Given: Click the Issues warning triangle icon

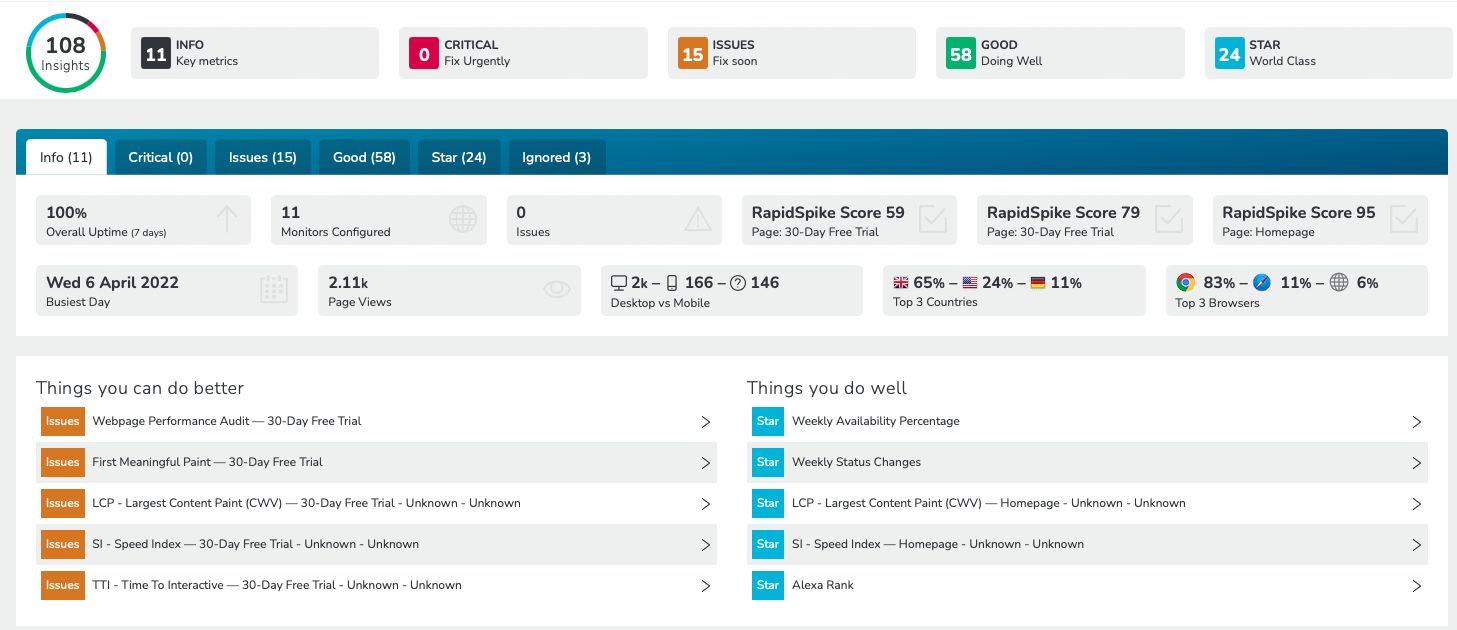Looking at the screenshot, I should pyautogui.click(x=697, y=220).
